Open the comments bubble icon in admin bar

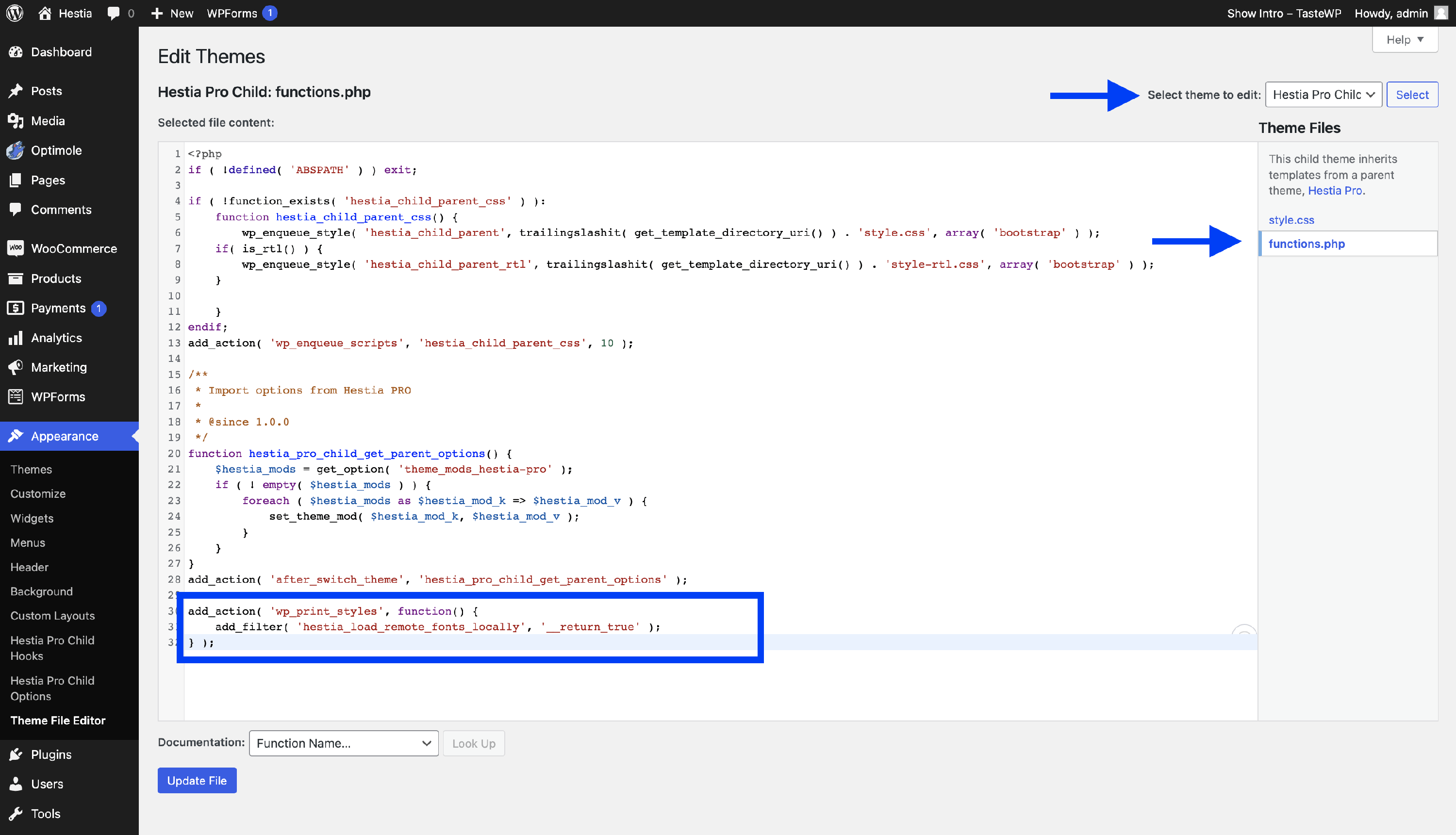point(113,13)
